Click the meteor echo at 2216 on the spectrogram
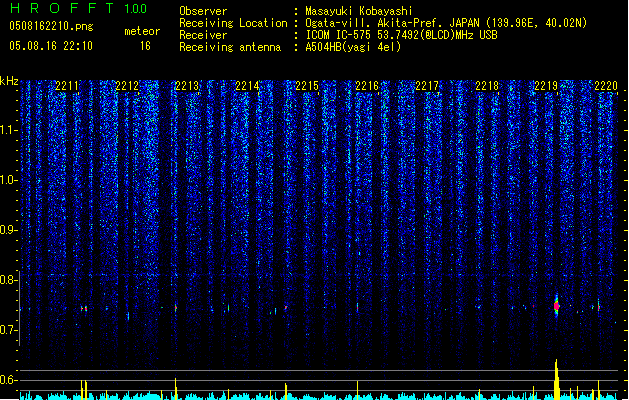The width and height of the screenshot is (629, 400). 357,307
